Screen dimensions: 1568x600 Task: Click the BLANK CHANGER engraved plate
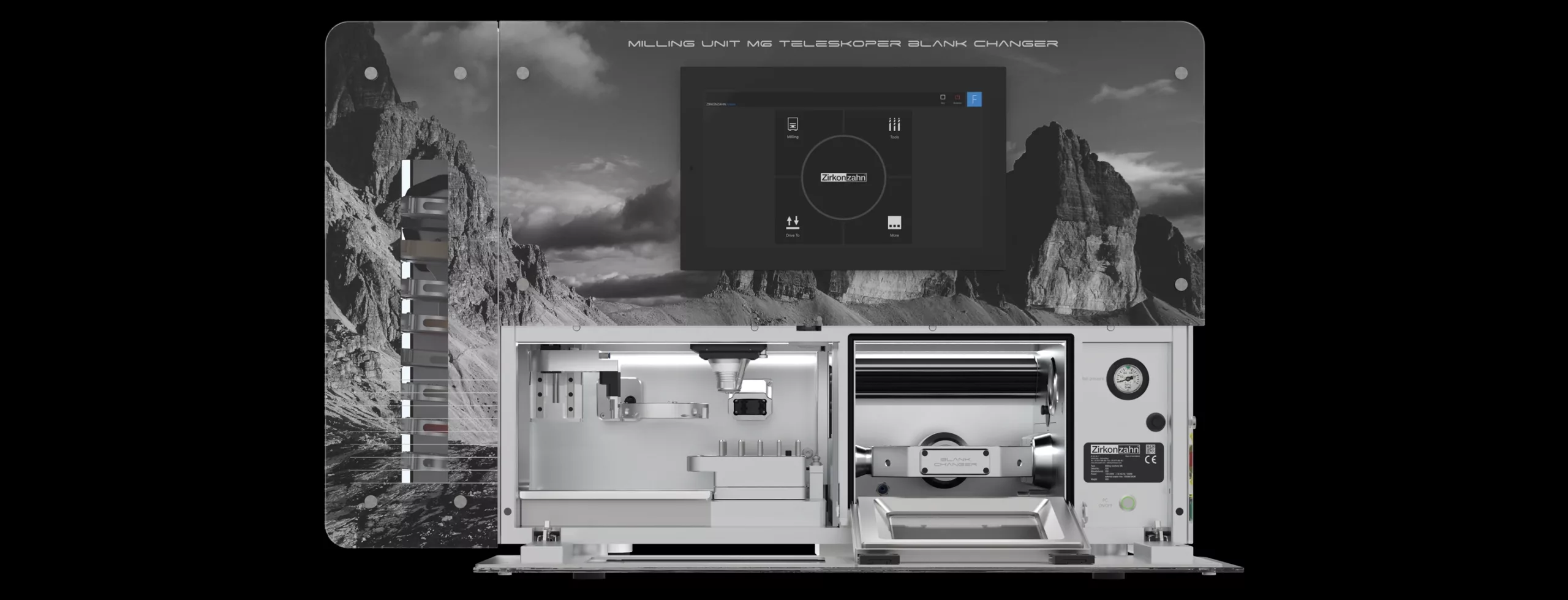pyautogui.click(x=955, y=461)
